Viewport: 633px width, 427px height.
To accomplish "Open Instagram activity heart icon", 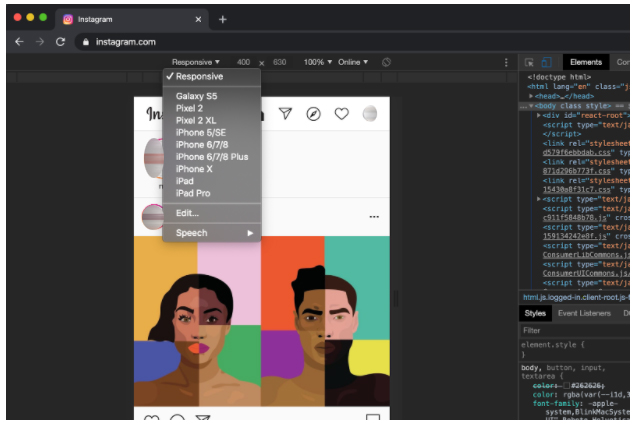I will 342,114.
